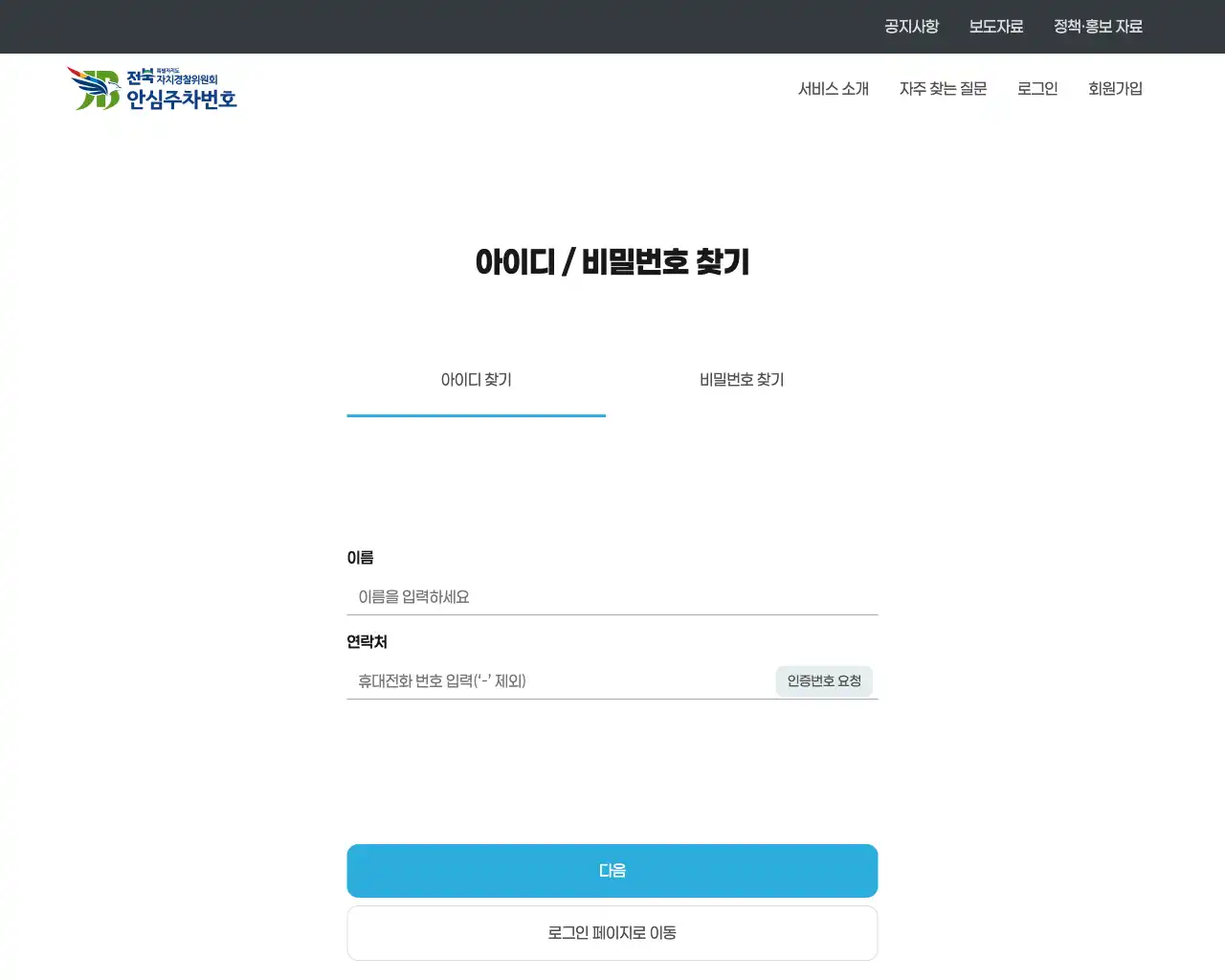Click the 안심주차번호 logo
Screen dimensions: 1225x980
(153, 88)
